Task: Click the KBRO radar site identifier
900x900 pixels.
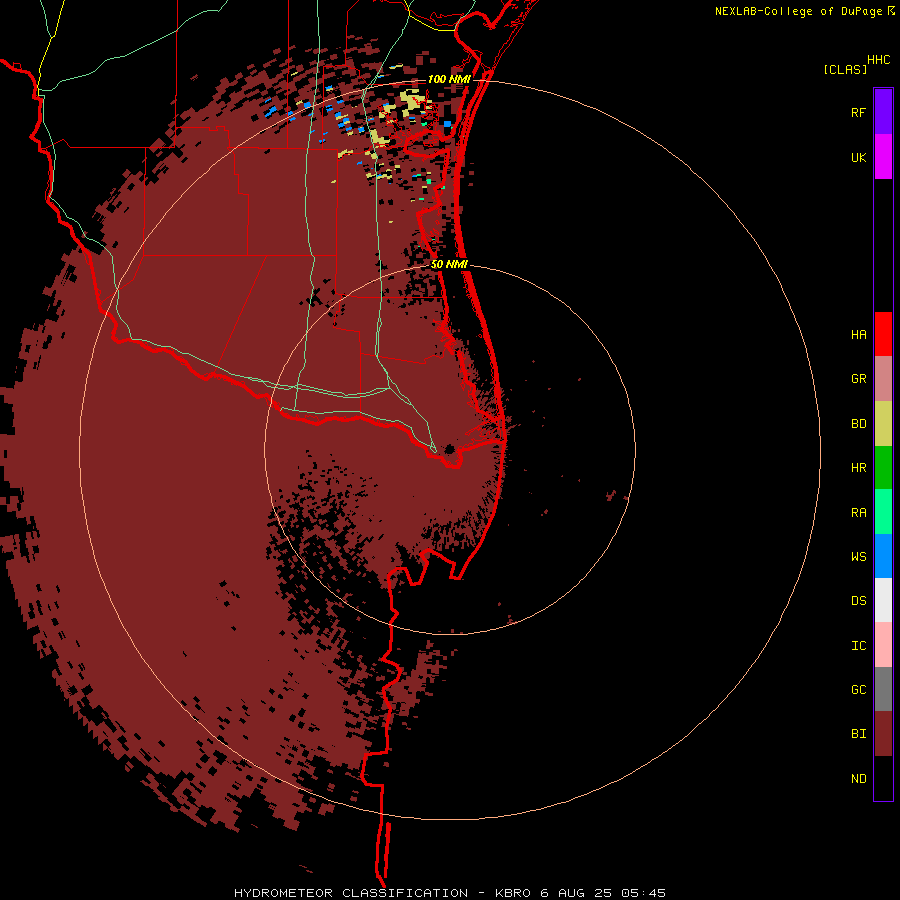Action: (513, 893)
